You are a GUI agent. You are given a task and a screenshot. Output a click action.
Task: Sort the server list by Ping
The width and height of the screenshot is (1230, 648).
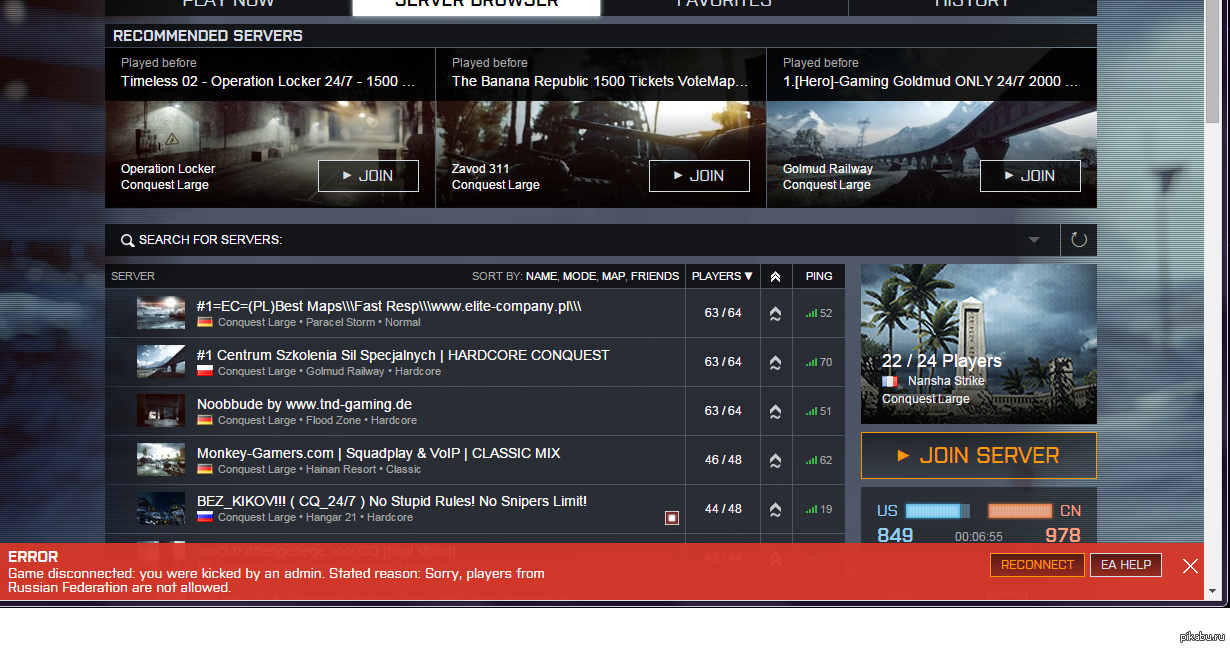pos(818,276)
